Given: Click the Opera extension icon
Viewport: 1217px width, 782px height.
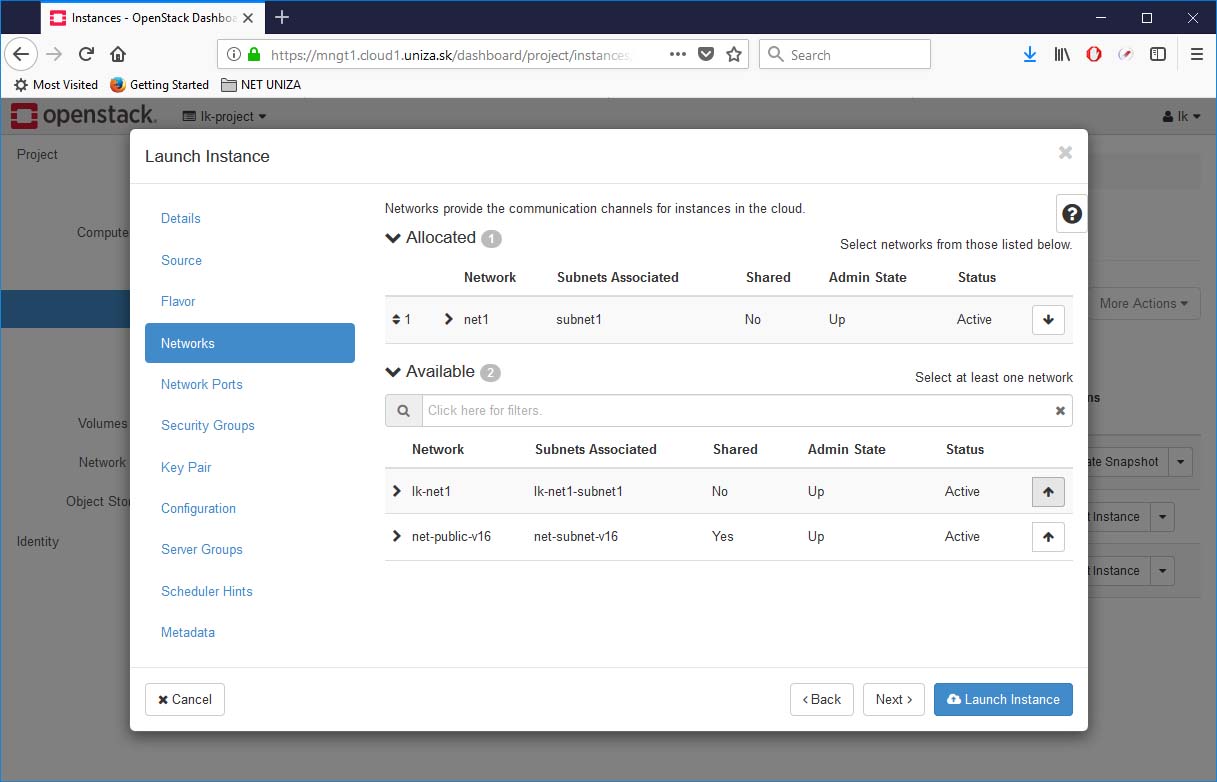Looking at the screenshot, I should tap(1094, 54).
